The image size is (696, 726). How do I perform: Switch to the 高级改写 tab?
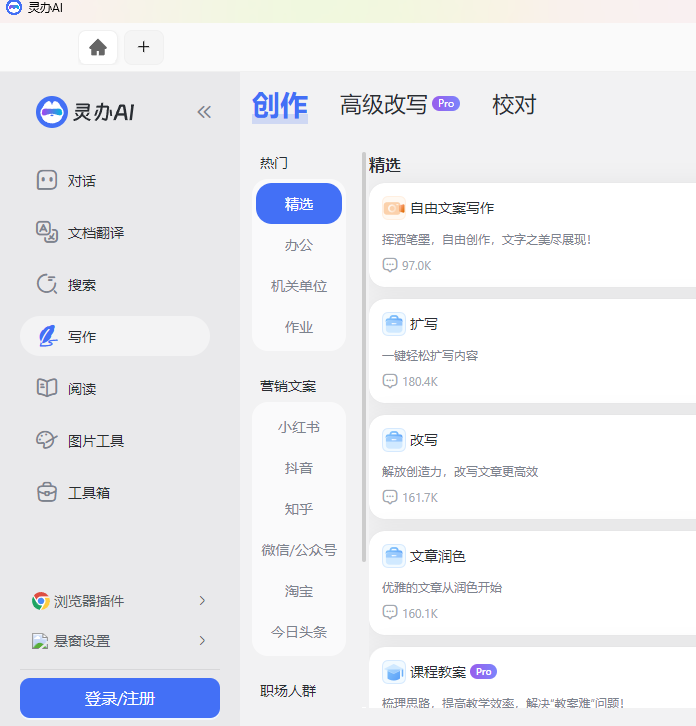(x=383, y=105)
